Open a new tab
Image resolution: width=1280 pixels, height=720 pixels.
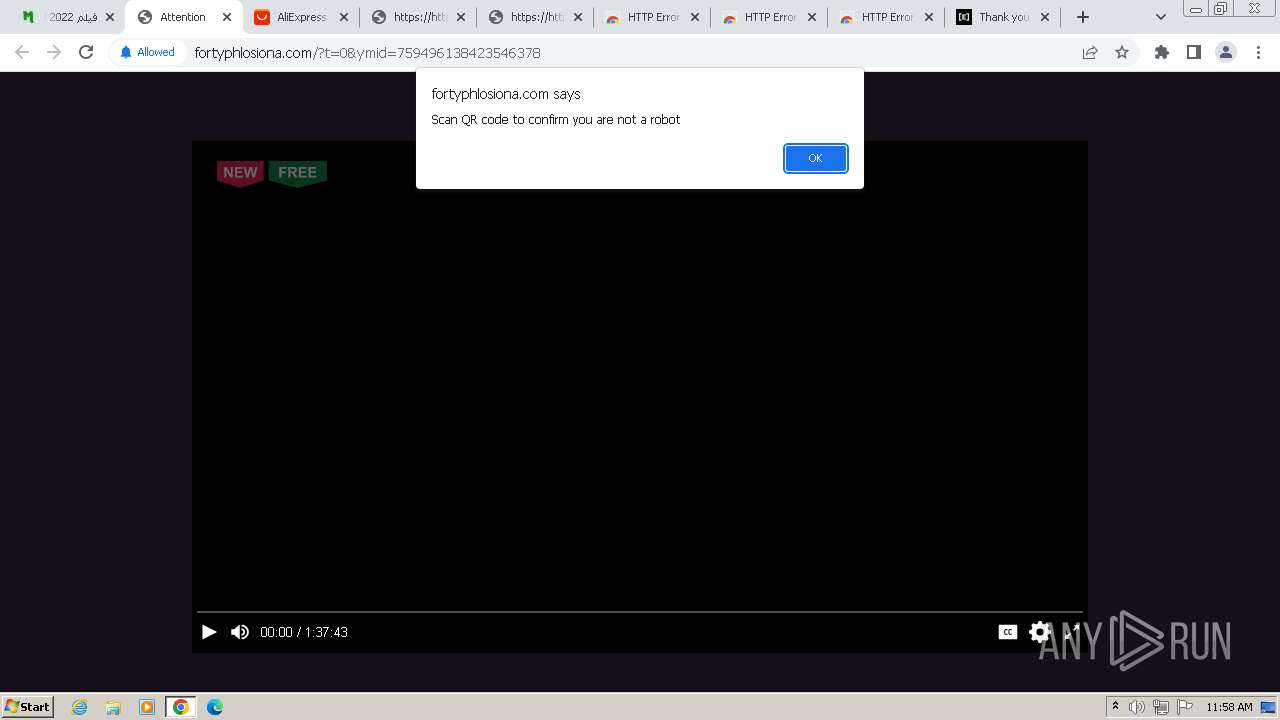(1082, 17)
